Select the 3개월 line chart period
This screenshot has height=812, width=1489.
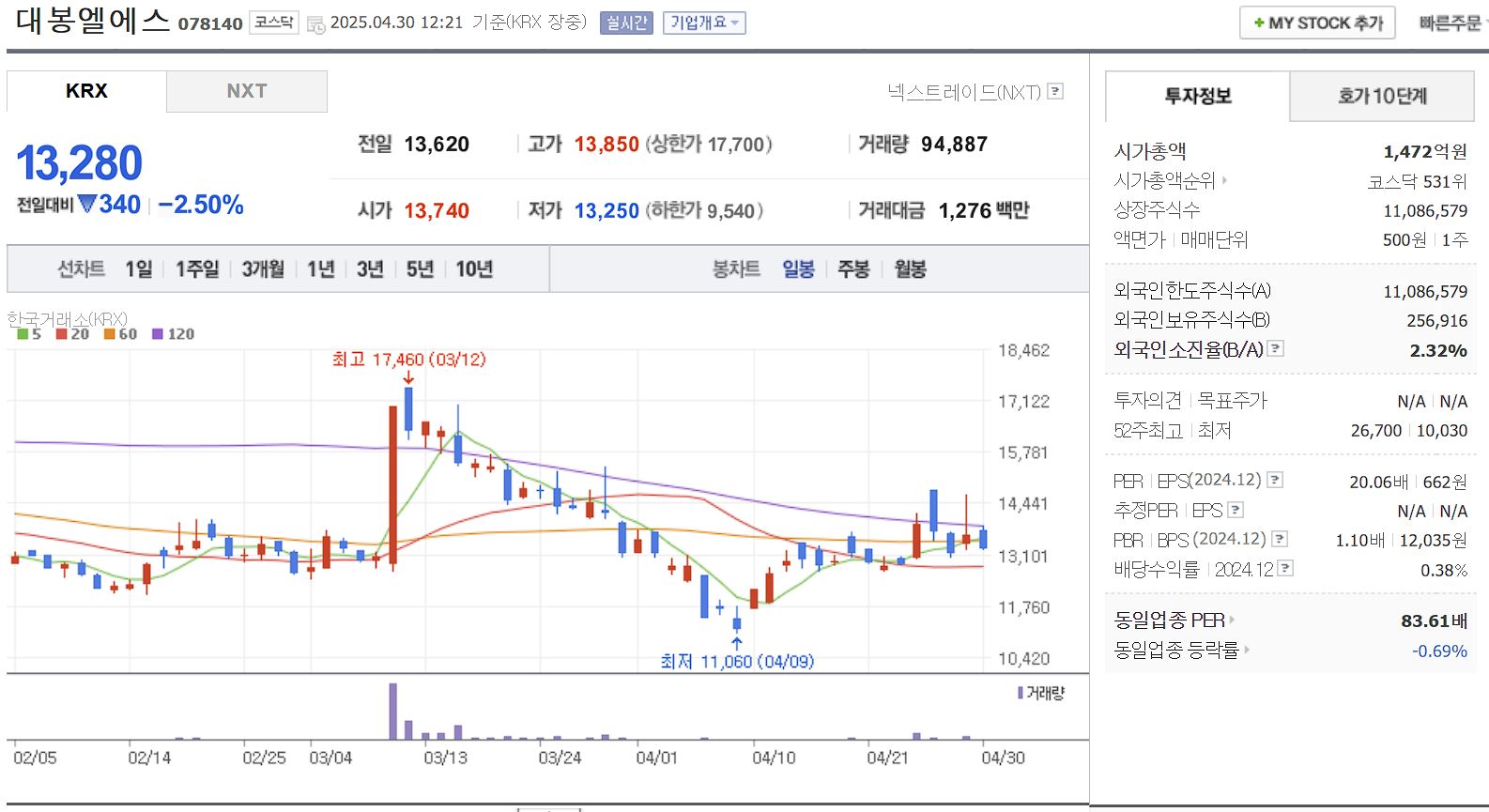(263, 269)
